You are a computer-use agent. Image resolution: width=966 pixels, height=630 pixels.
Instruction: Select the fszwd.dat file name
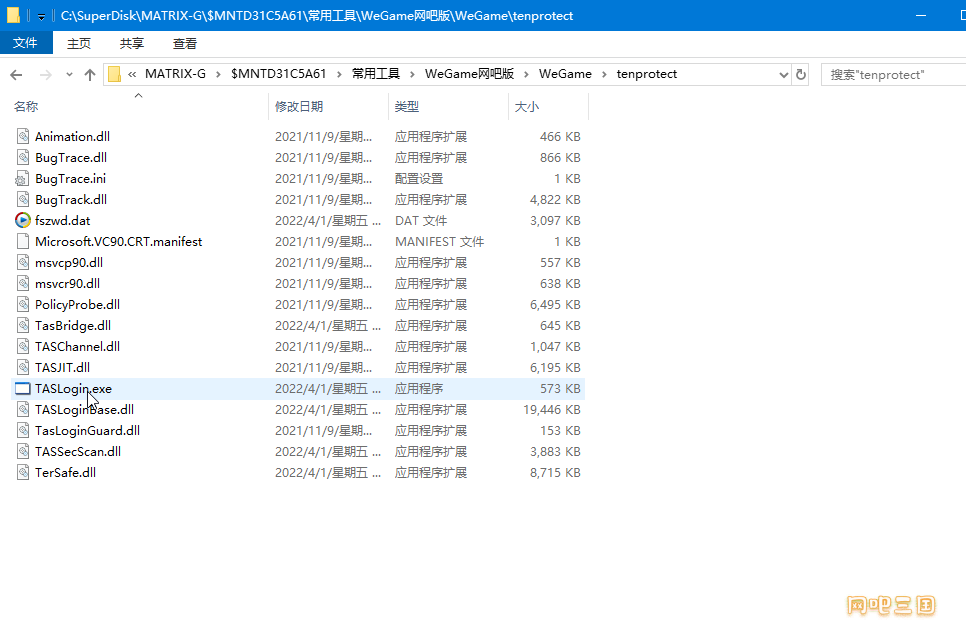click(63, 220)
